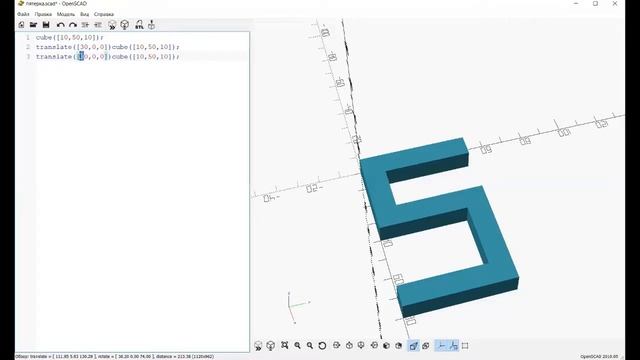Run Render from the editor toolbar
The width and height of the screenshot is (640, 360).
(125, 25)
